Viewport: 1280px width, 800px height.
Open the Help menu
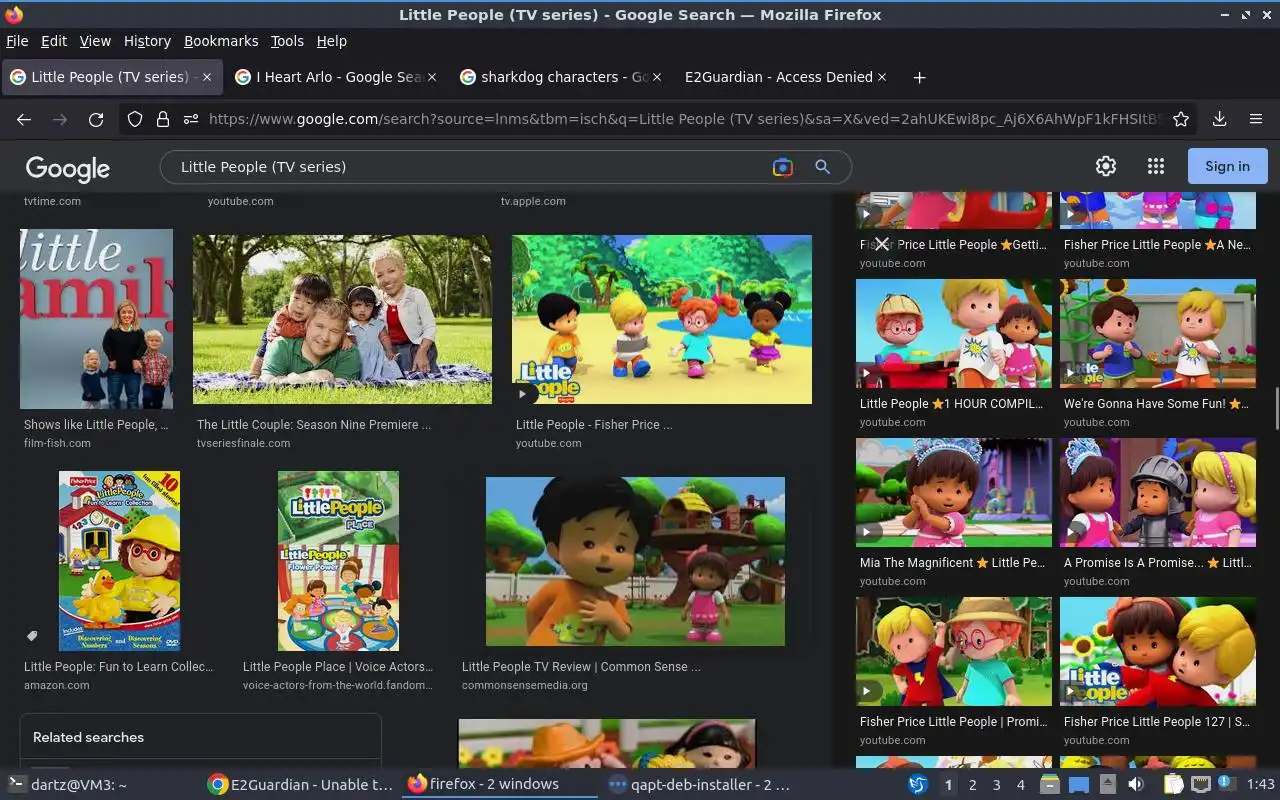tap(332, 41)
